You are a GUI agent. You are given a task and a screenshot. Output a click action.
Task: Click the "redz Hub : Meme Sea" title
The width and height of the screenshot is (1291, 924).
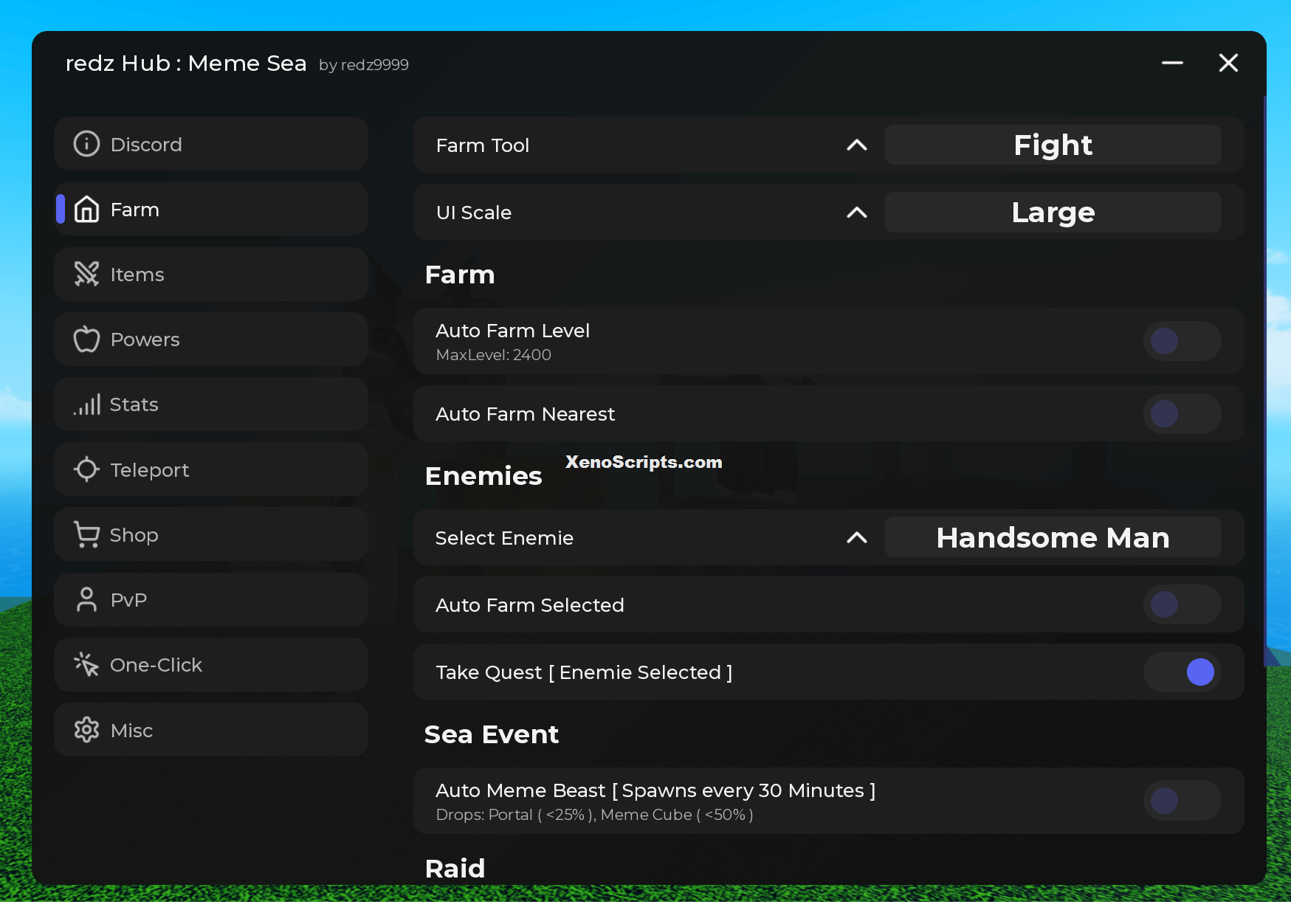185,63
